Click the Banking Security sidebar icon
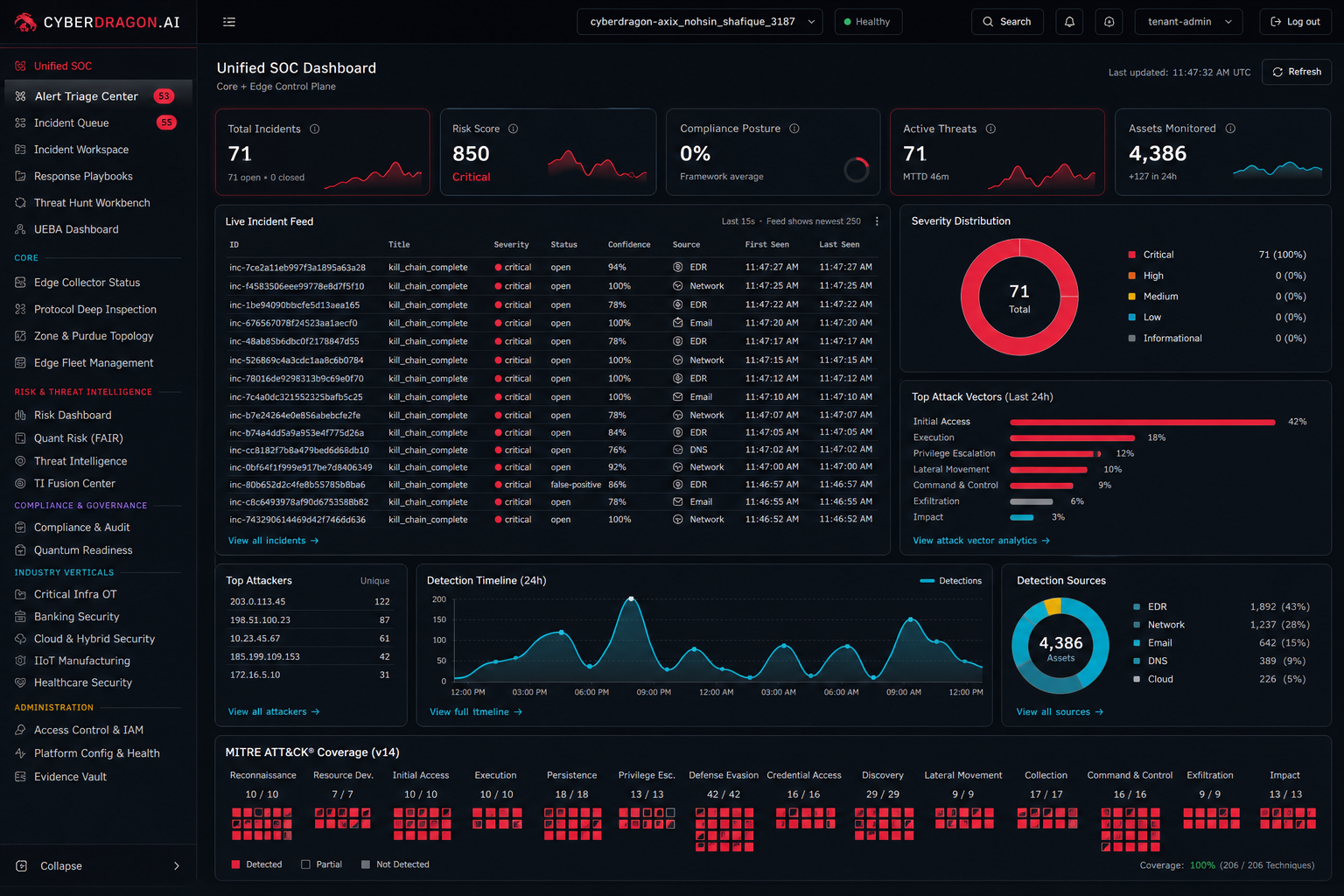Screen dimensions: 1344x896 (x=20, y=617)
